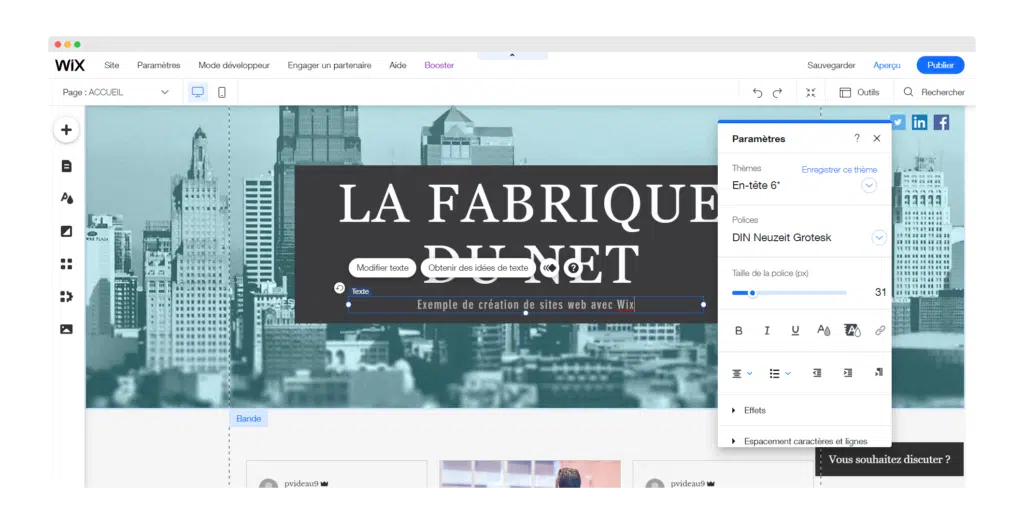Viewport: 1024px width, 524px height.
Task: Click the zoom out collapse icon
Action: click(811, 92)
